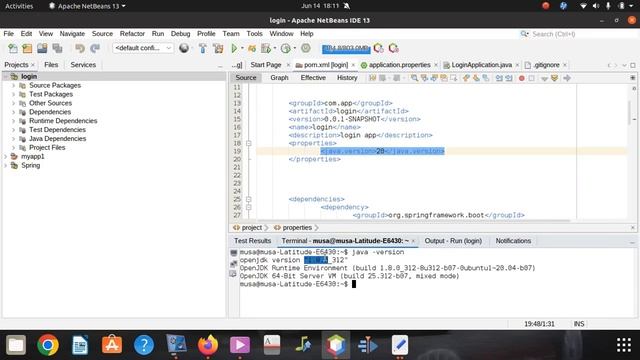Viewport: 640px width, 360px height.
Task: Build the project with hammer icon
Action: [x=202, y=49]
